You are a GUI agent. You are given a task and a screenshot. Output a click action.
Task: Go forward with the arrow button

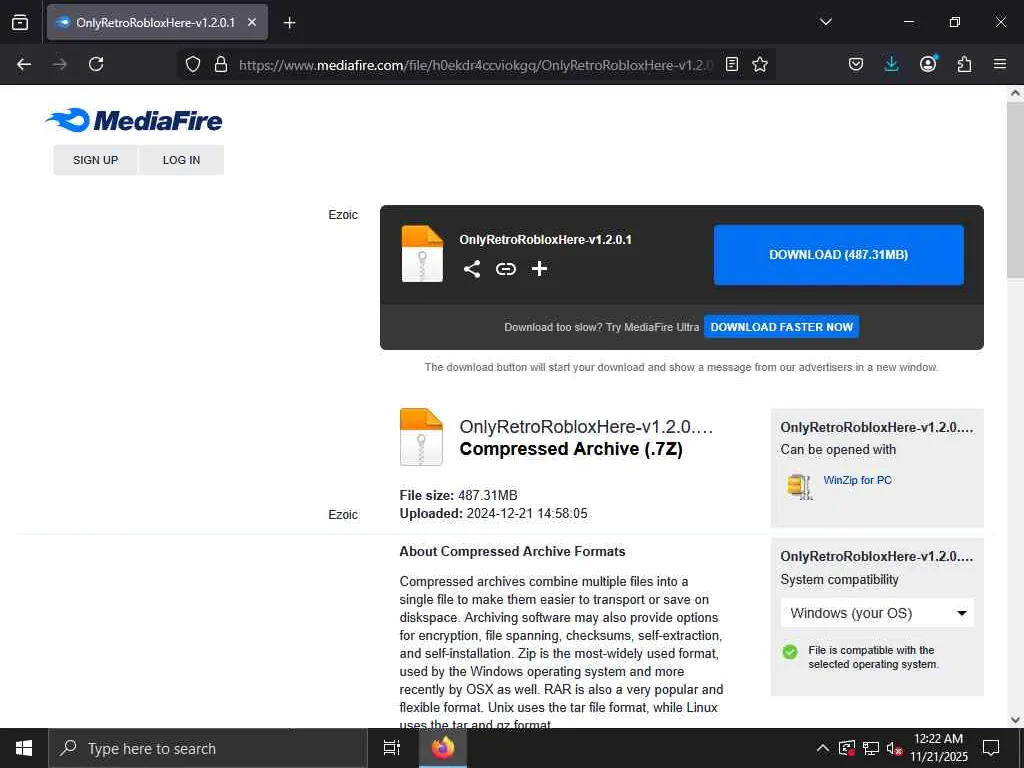coord(59,64)
